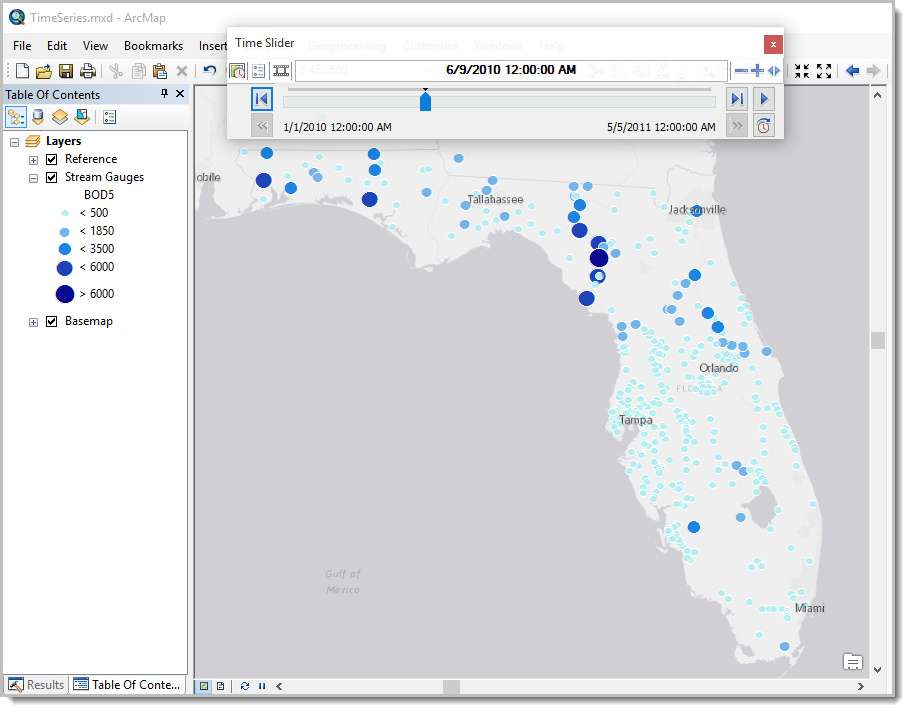Click Export to Video icon
Image resolution: width=910 pixels, height=712 pixels.
281,71
